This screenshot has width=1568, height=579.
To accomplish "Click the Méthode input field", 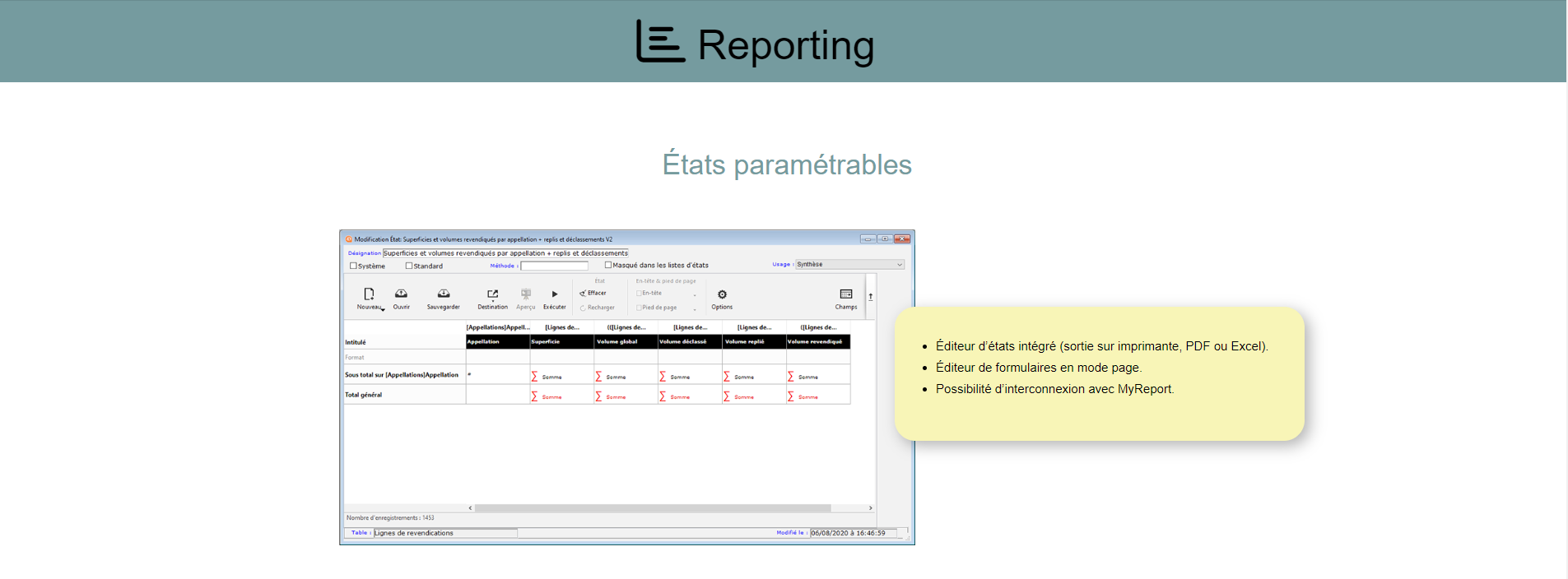I will pos(555,266).
